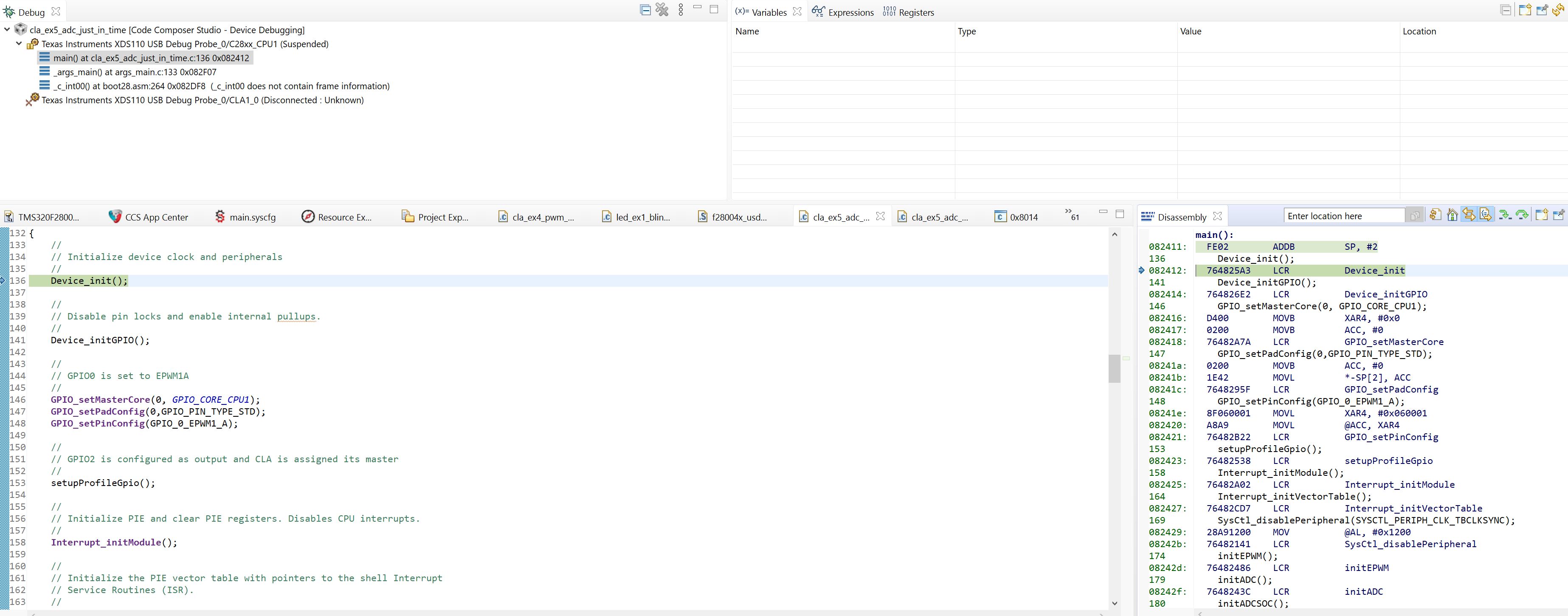Click home icon to show current instruction
Screen dimensions: 1568x616
tap(1453, 215)
